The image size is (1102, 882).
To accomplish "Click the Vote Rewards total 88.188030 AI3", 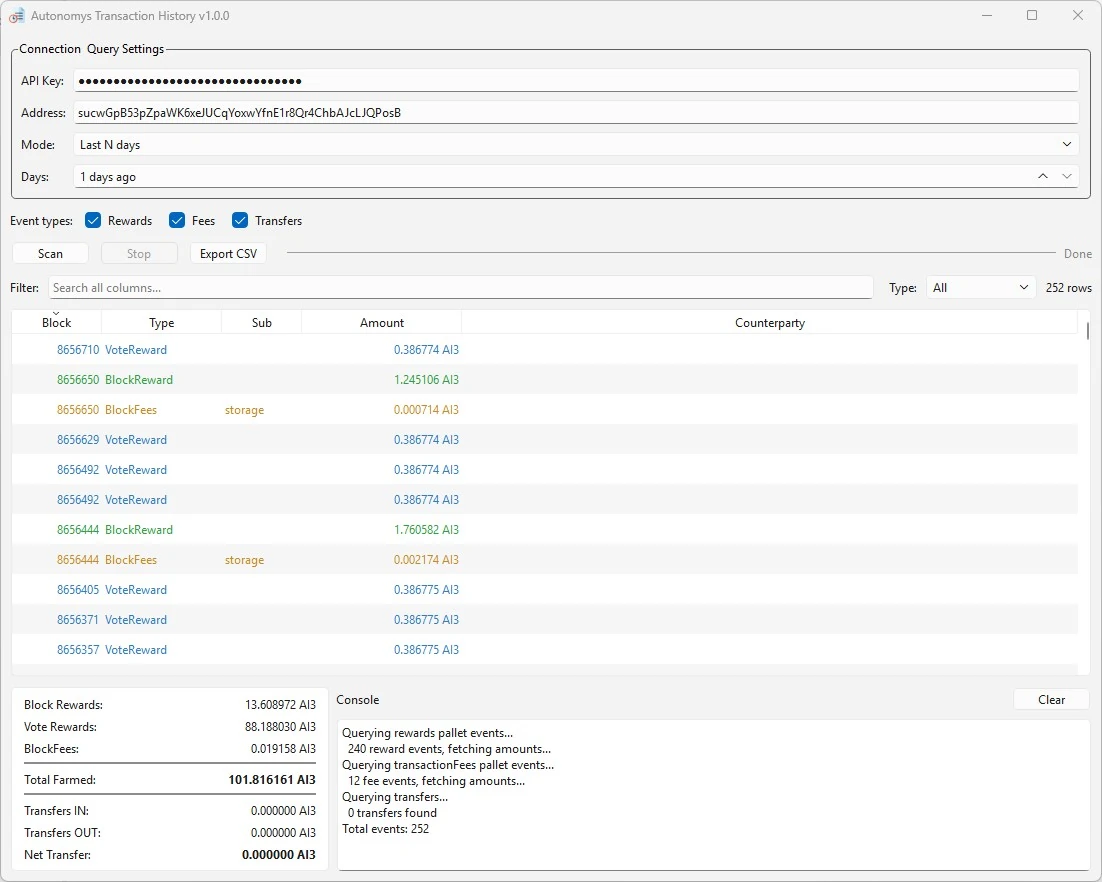I will click(x=280, y=727).
